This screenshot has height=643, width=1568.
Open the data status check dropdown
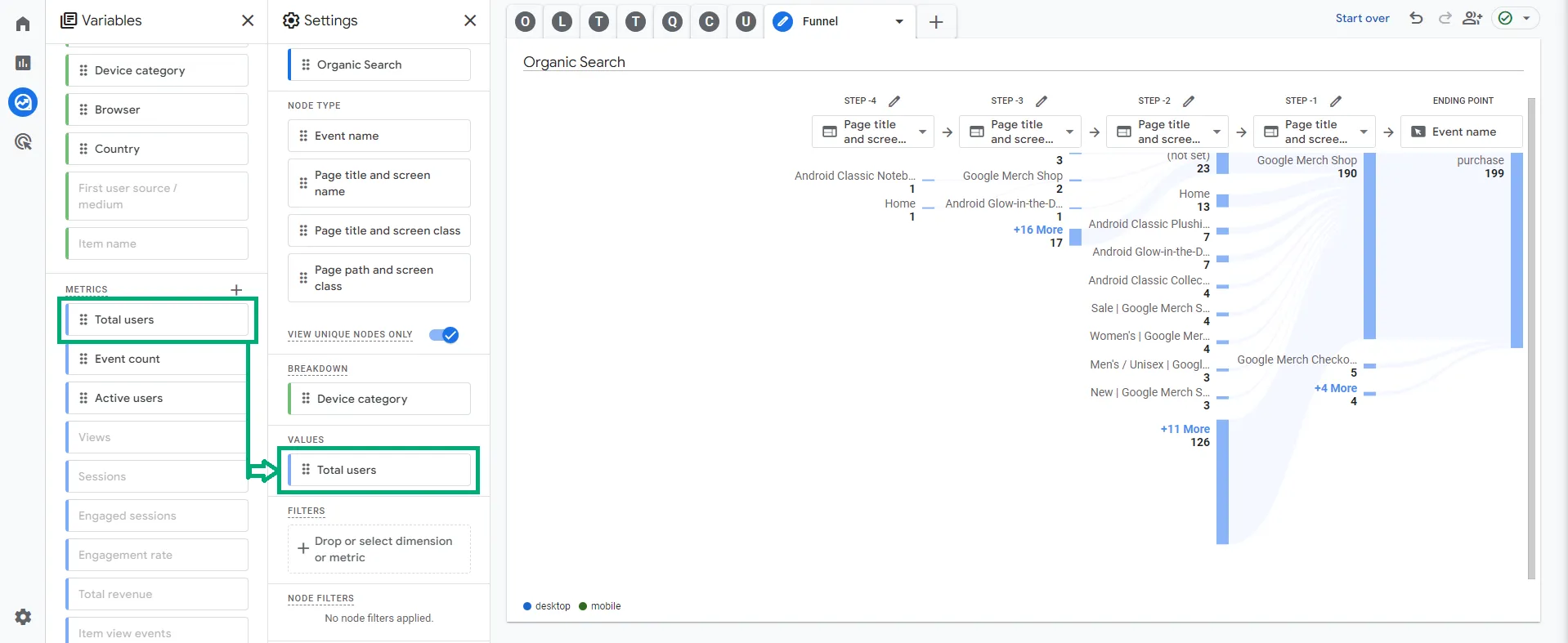pos(1516,18)
